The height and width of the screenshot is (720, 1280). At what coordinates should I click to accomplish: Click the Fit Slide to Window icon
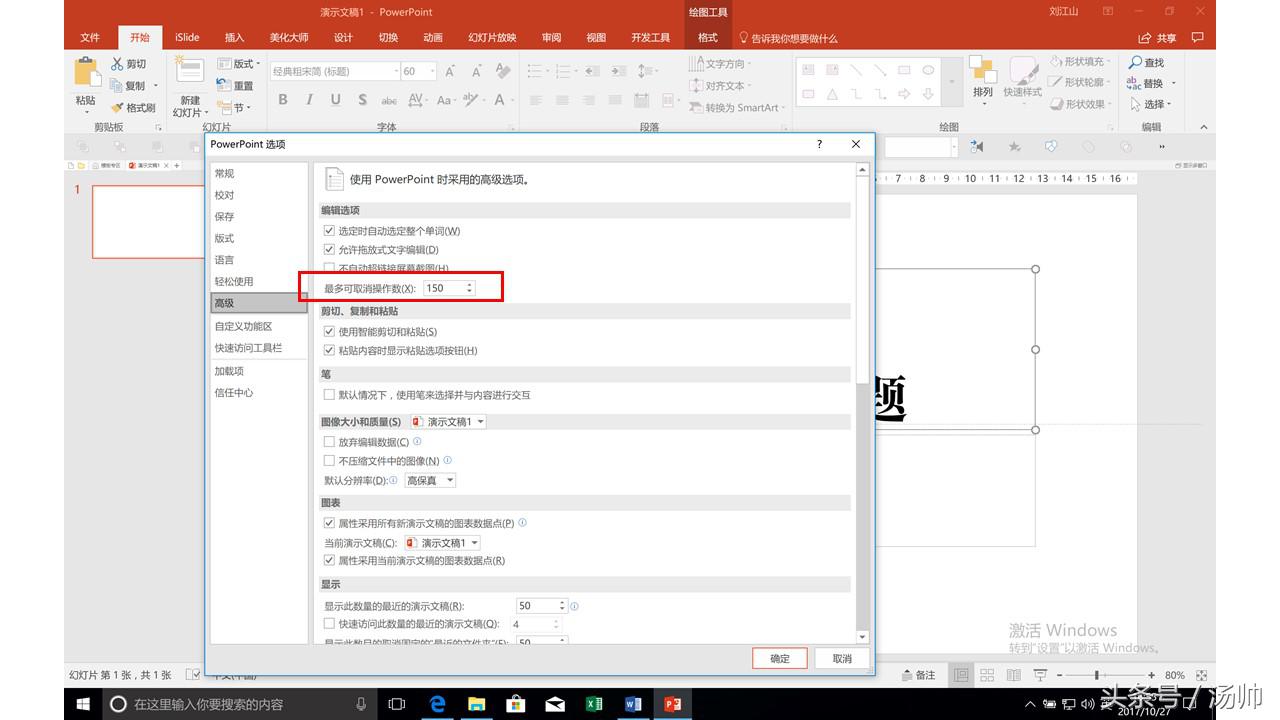tap(1201, 675)
